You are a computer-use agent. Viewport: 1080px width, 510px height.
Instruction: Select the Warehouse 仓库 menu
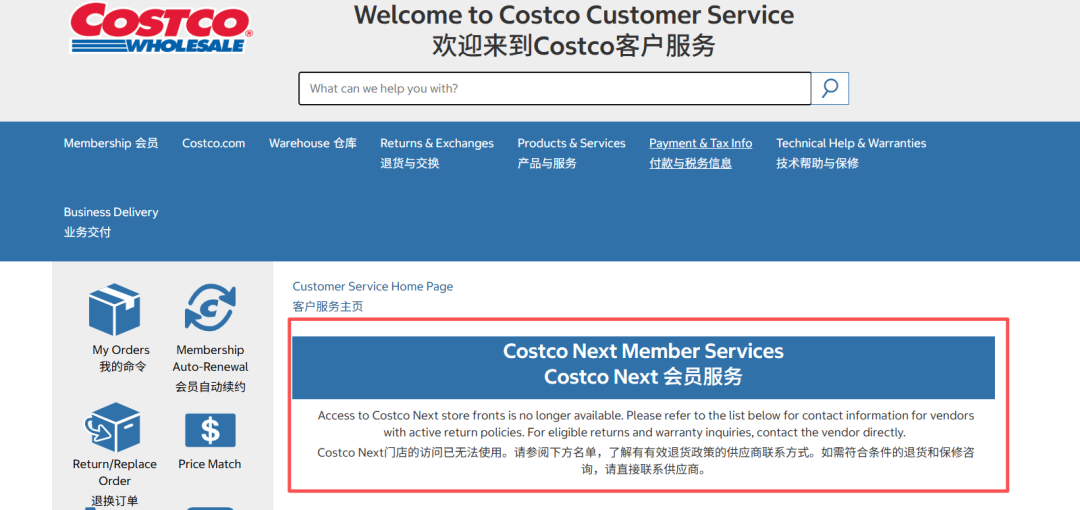click(x=313, y=143)
